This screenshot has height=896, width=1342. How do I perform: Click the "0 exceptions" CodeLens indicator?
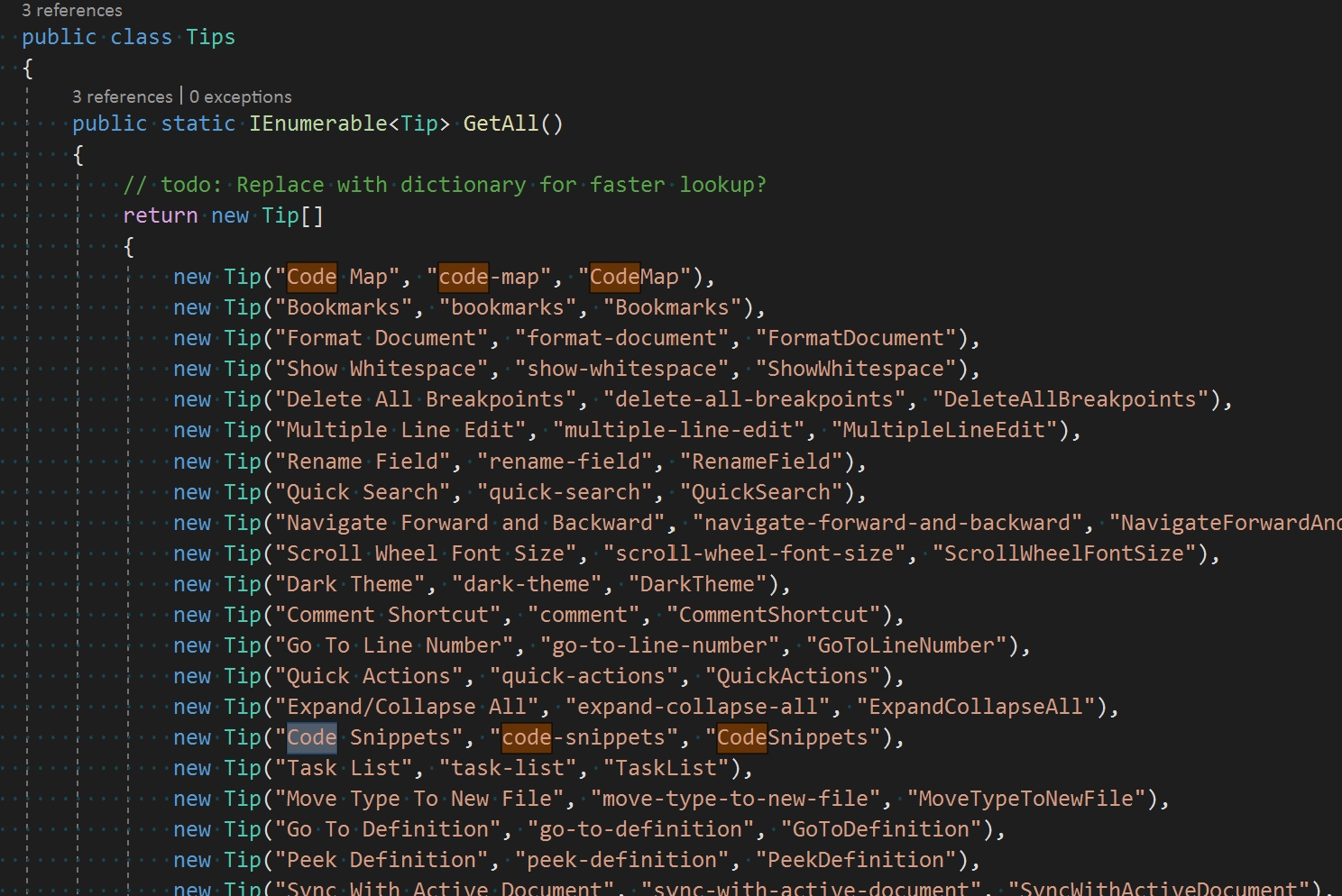tap(240, 96)
